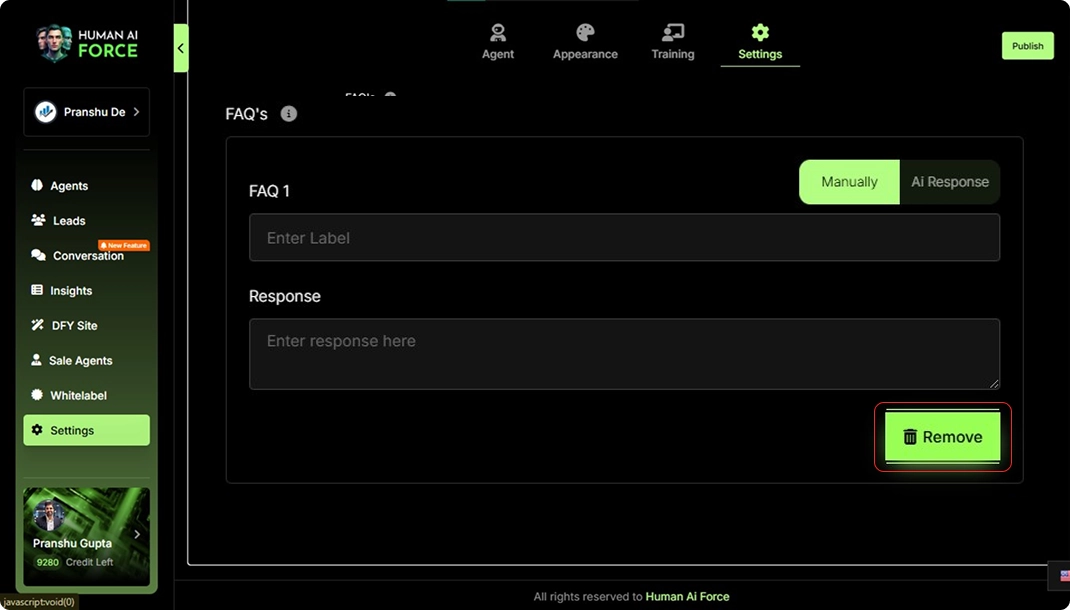
Task: Click the Appearance palette icon
Action: click(585, 32)
